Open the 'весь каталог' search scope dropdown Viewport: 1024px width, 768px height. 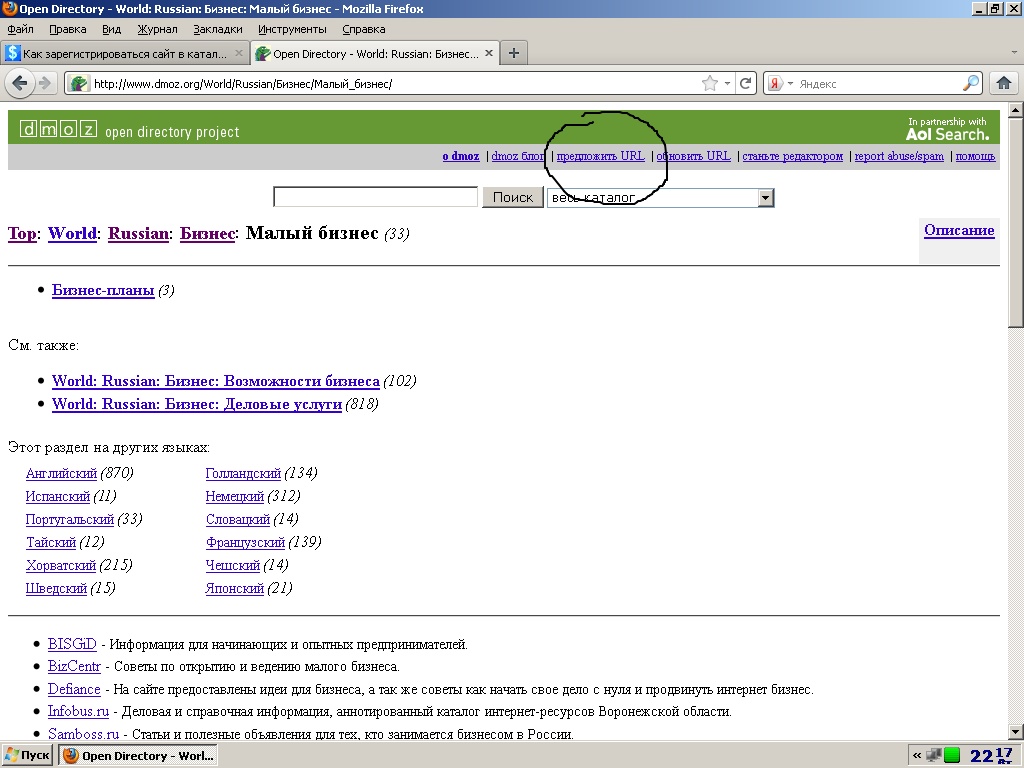click(x=765, y=198)
